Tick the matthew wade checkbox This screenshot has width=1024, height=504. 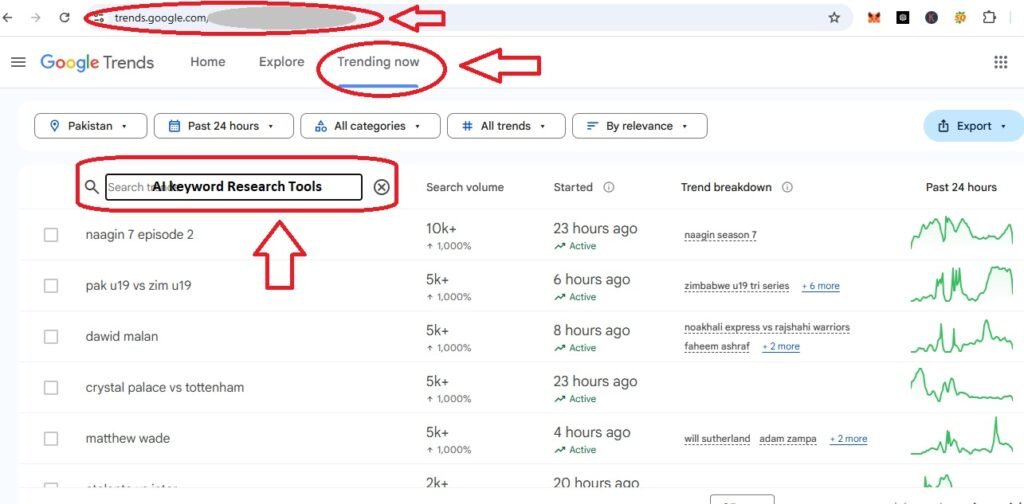tap(51, 438)
